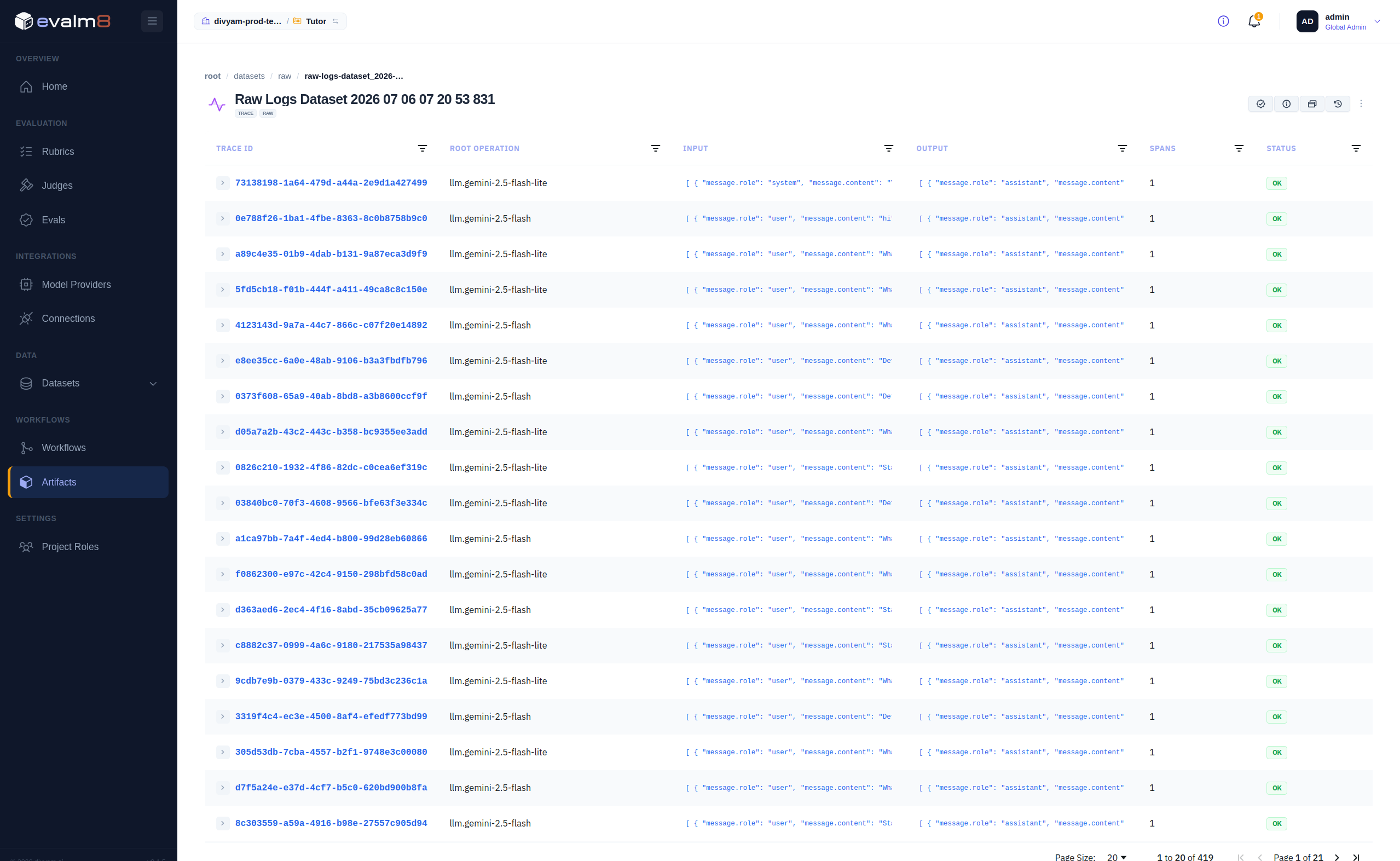Navigate to 'raw' breadcrumb

284,76
